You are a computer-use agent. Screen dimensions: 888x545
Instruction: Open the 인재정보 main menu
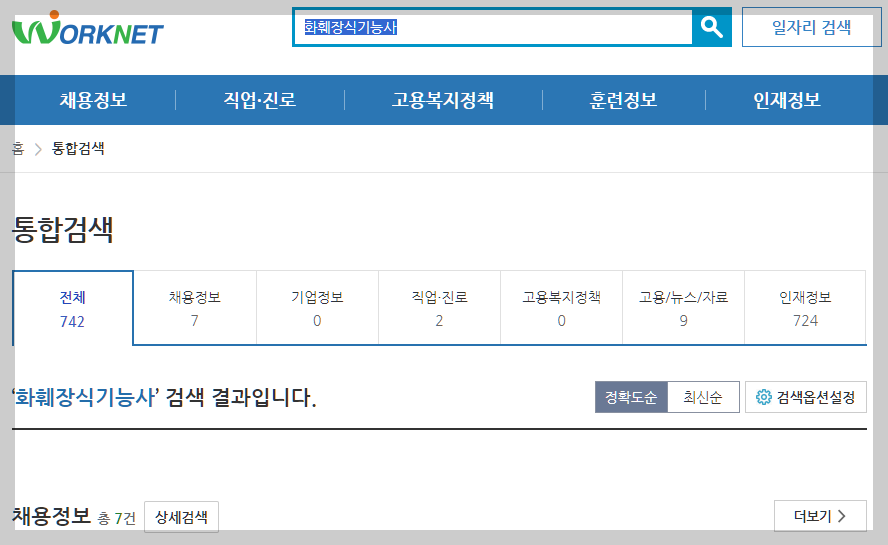point(787,100)
